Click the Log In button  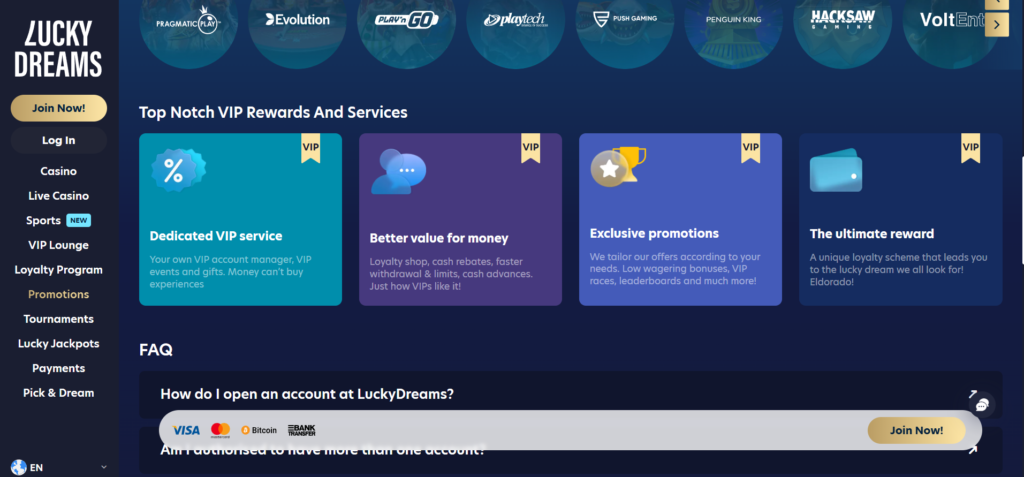point(58,140)
